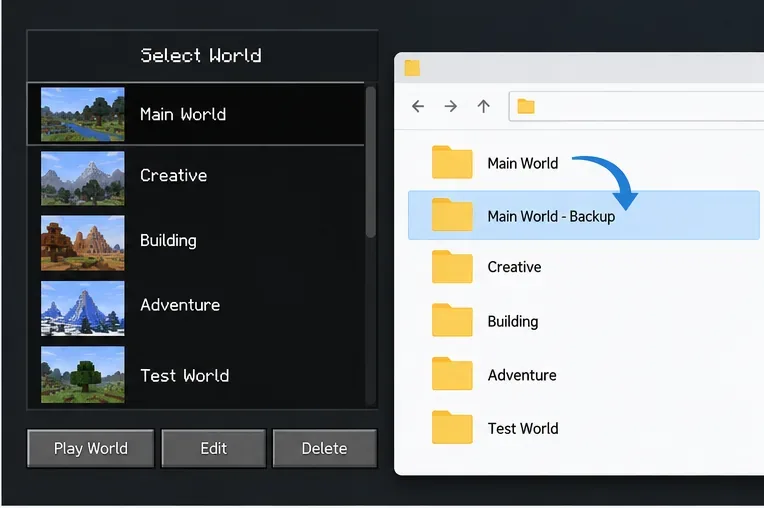
Task: Go up one folder level
Action: click(483, 106)
